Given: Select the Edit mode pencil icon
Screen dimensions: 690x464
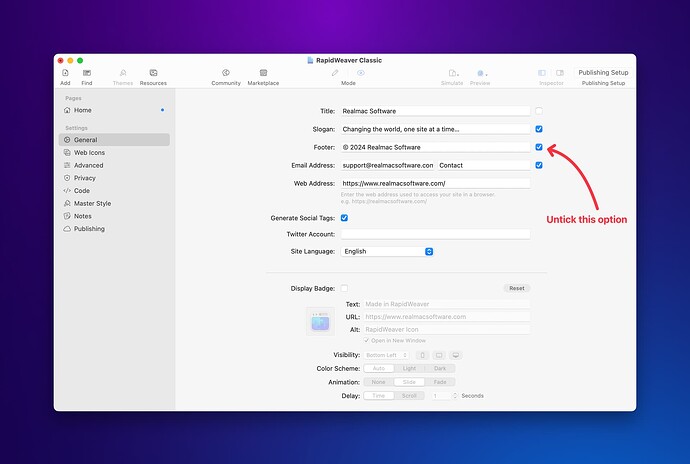Looking at the screenshot, I should click(335, 73).
